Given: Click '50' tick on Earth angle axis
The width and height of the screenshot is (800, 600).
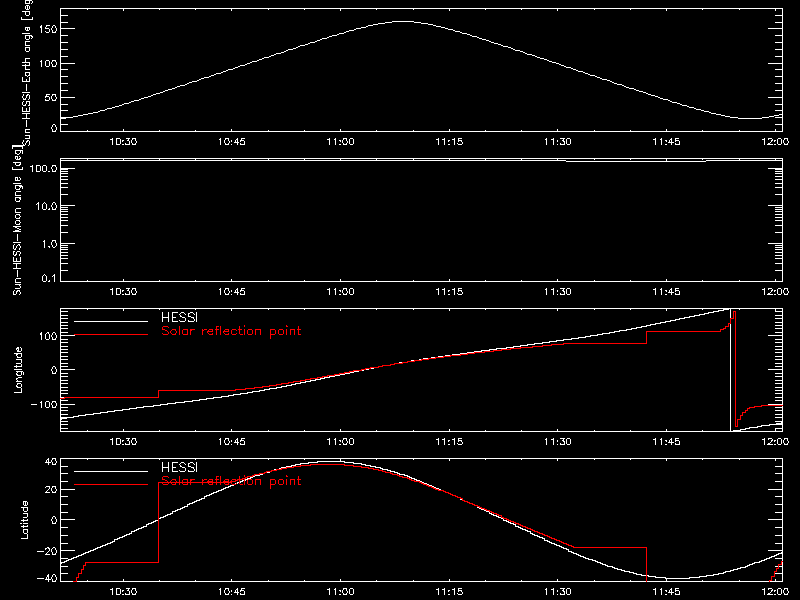Looking at the screenshot, I should pos(51,97).
